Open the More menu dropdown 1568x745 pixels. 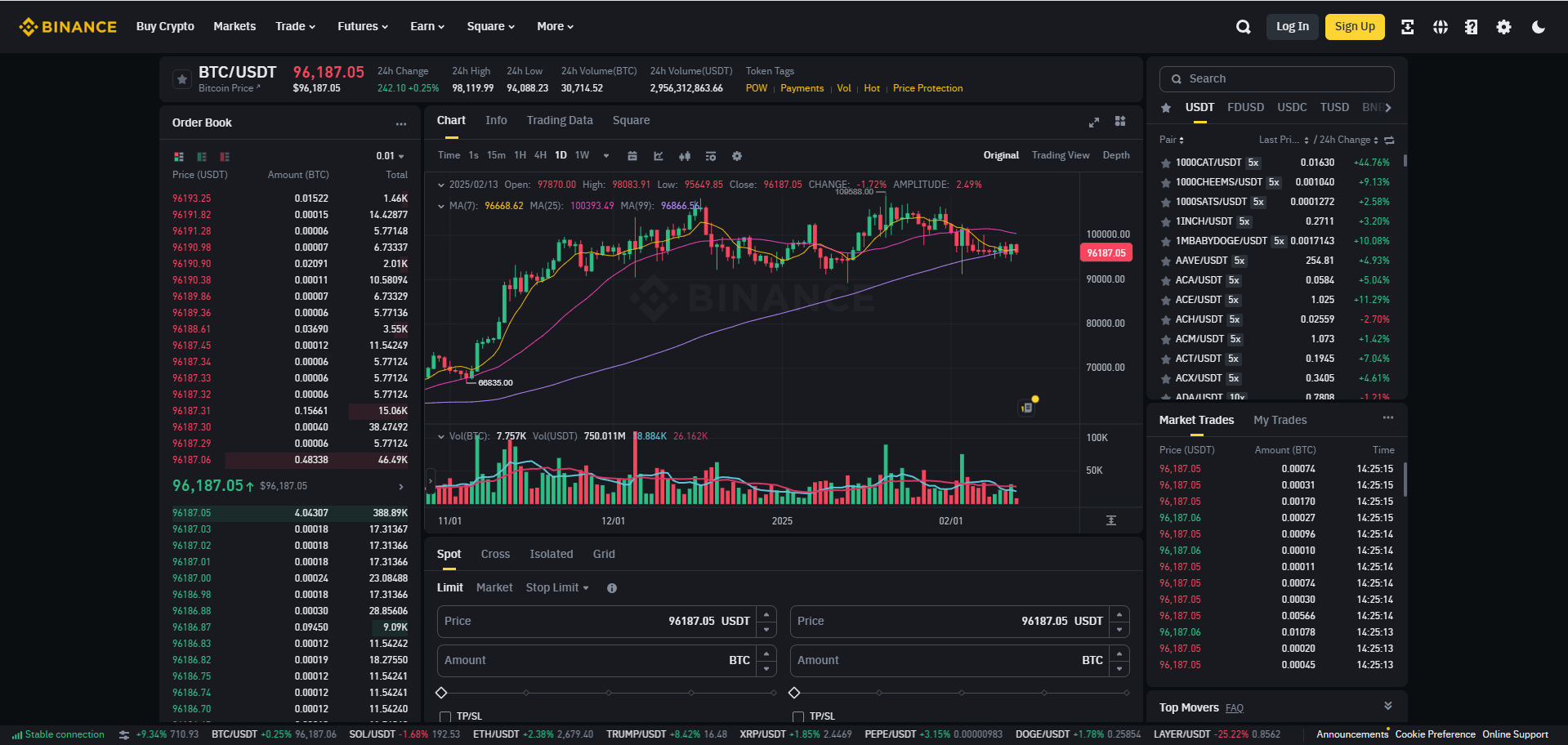(555, 26)
